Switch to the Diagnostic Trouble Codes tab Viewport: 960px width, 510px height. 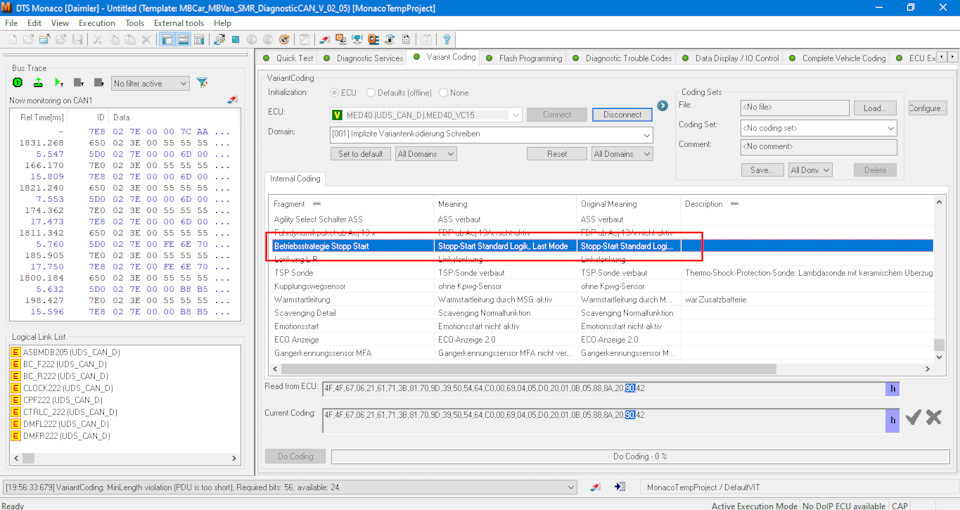pos(622,58)
